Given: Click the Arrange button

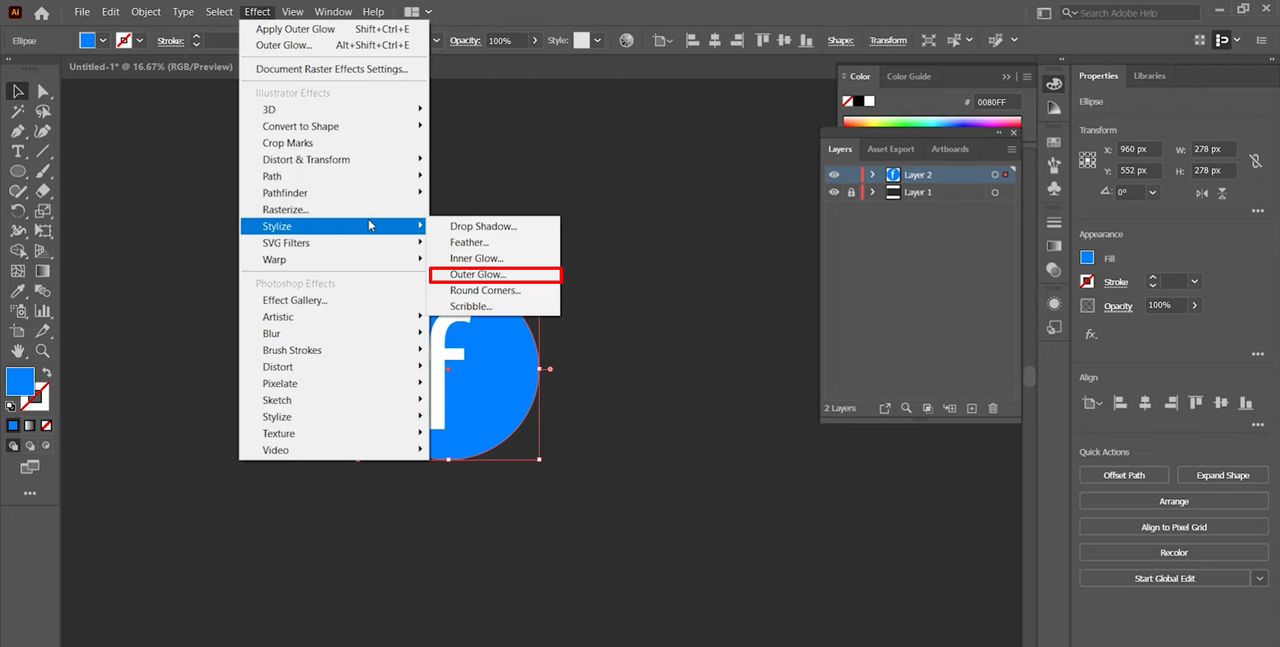Looking at the screenshot, I should tap(1174, 501).
